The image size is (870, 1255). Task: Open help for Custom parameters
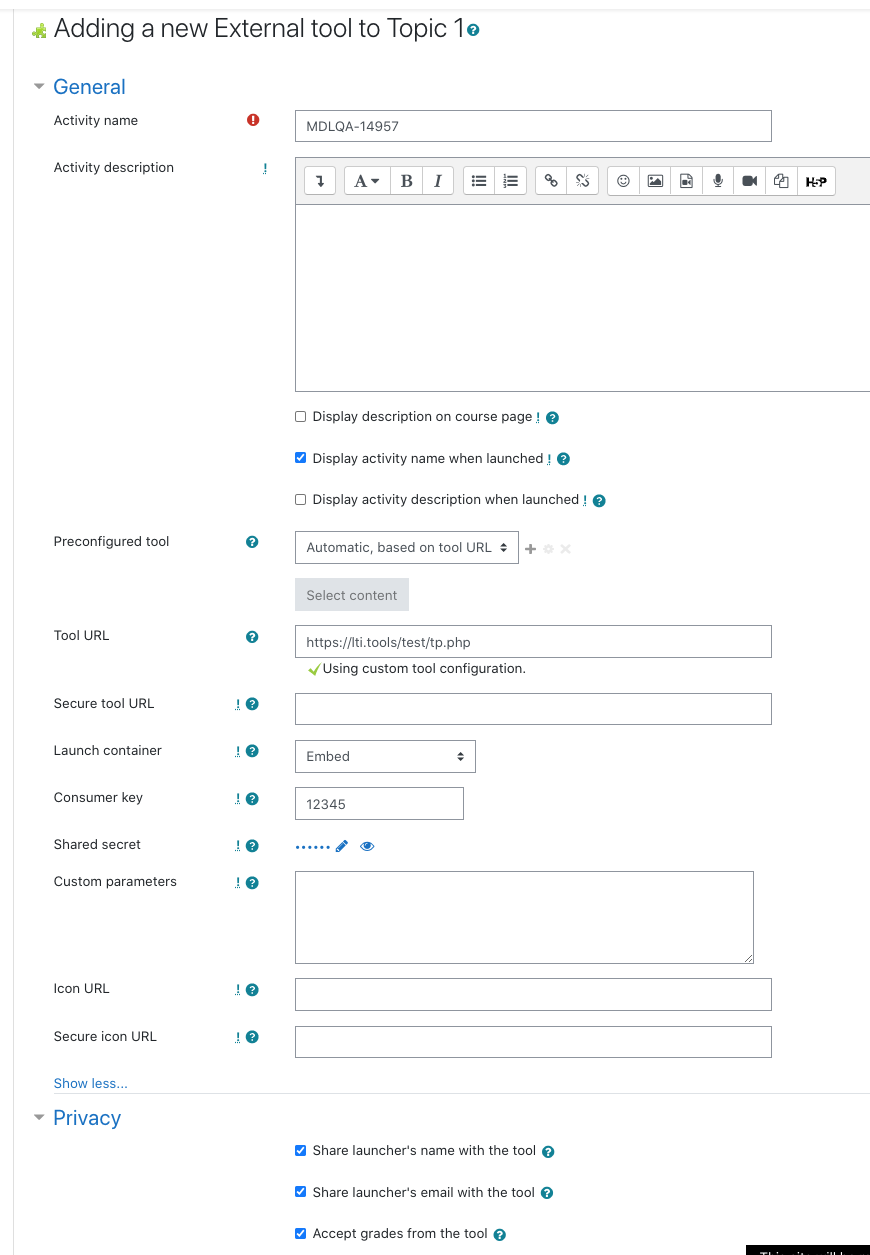pyautogui.click(x=252, y=882)
